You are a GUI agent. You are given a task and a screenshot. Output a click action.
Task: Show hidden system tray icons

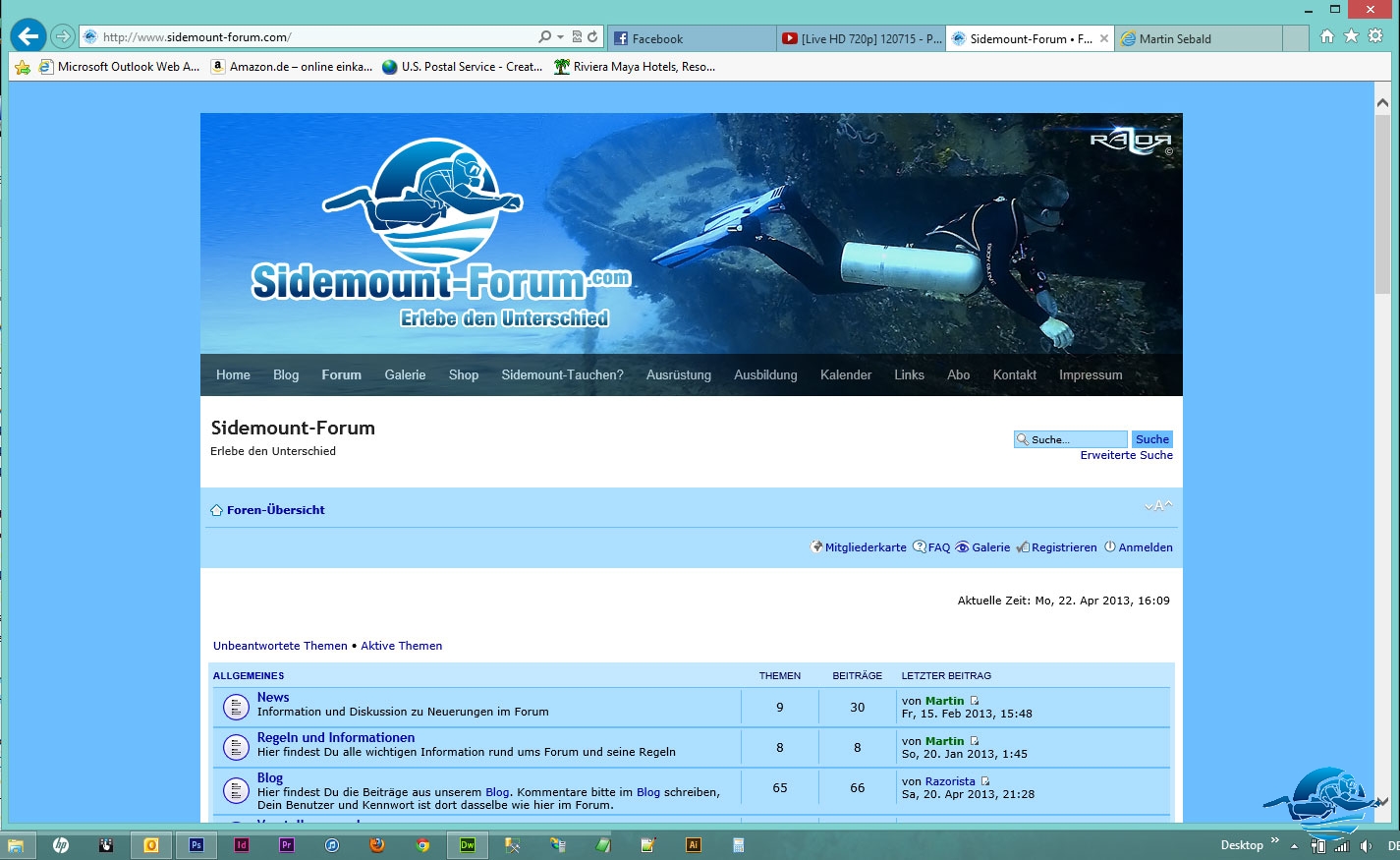[1294, 846]
